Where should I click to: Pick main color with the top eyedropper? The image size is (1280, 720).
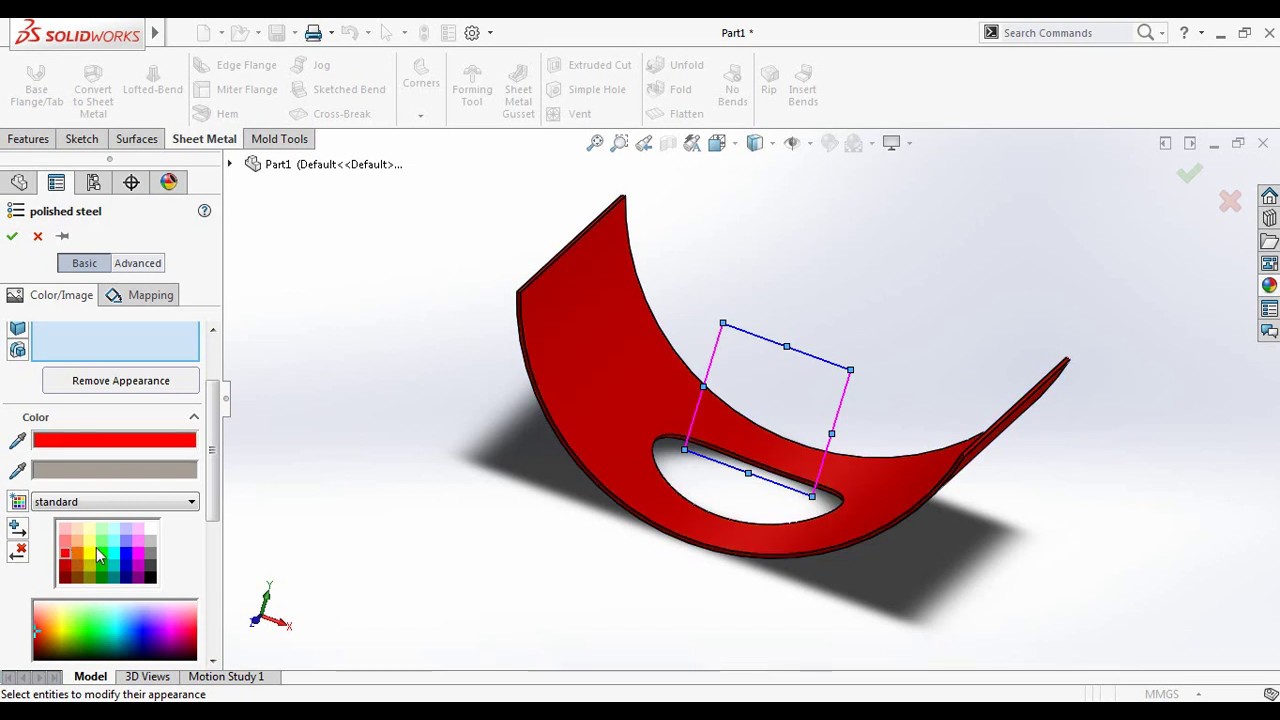pyautogui.click(x=17, y=441)
